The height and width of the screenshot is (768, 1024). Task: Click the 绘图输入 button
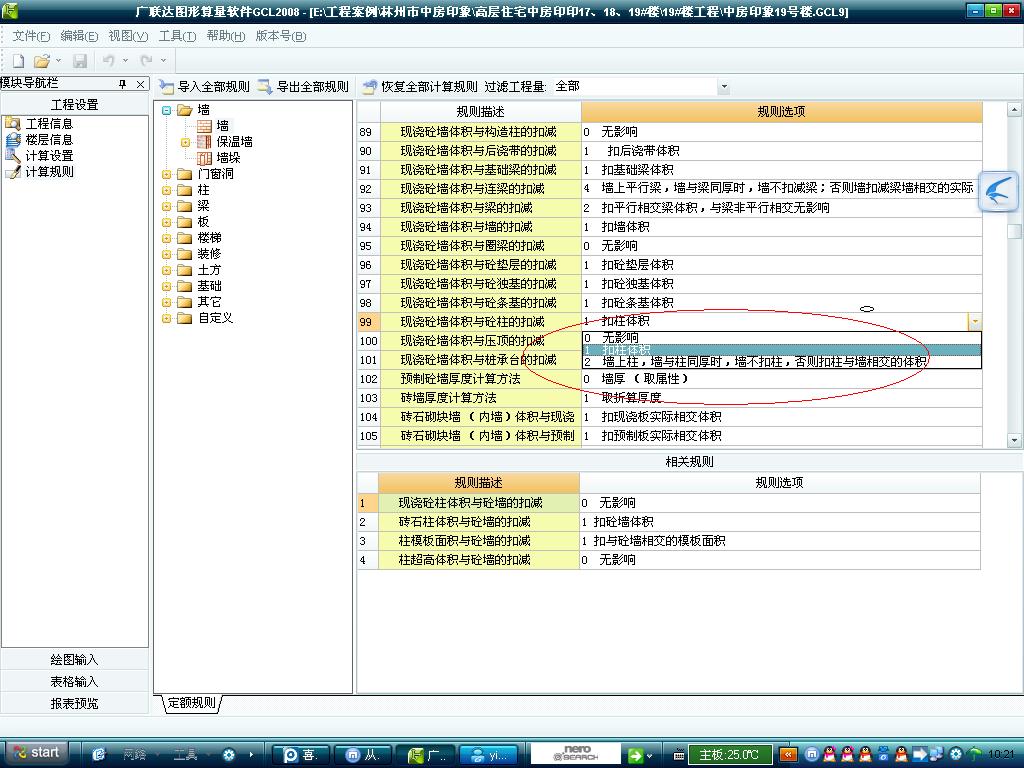click(x=75, y=660)
